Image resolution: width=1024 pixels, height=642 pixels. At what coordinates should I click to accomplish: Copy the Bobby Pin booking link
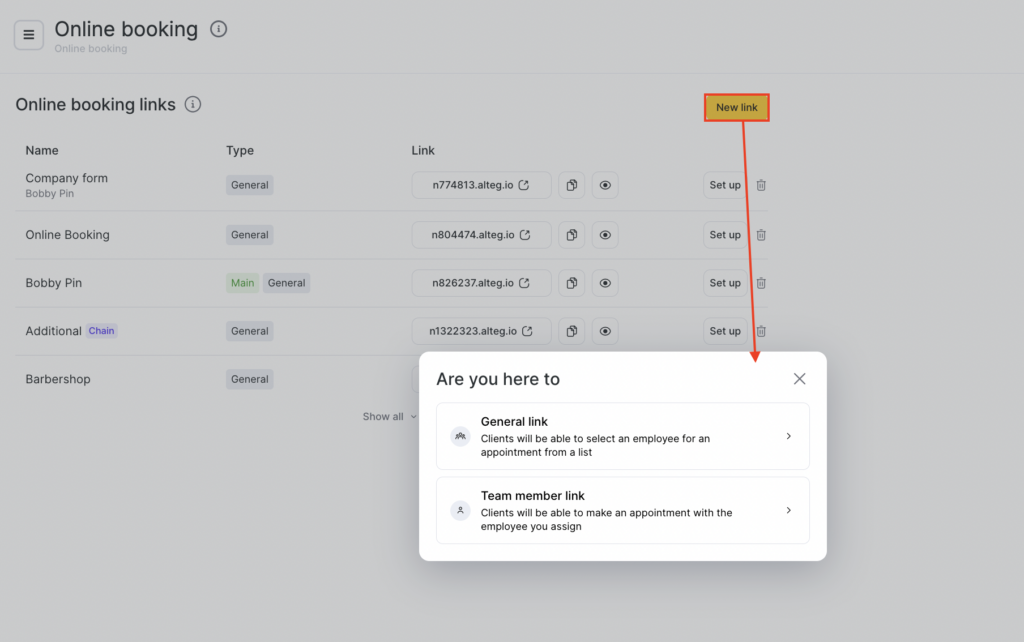tap(571, 283)
